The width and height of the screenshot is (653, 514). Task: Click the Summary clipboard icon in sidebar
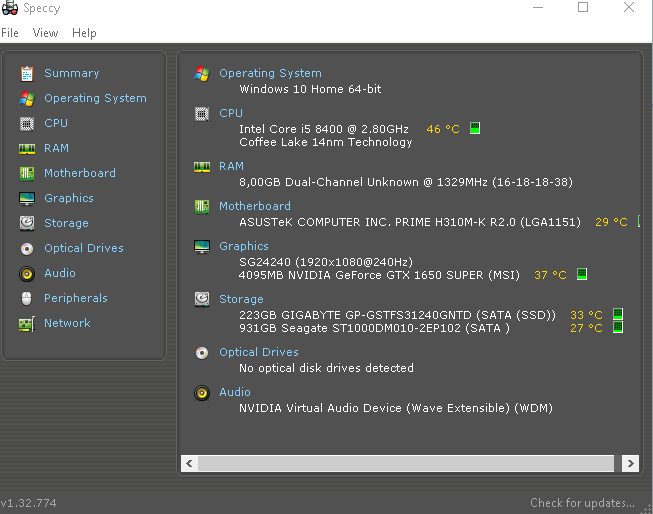(27, 73)
